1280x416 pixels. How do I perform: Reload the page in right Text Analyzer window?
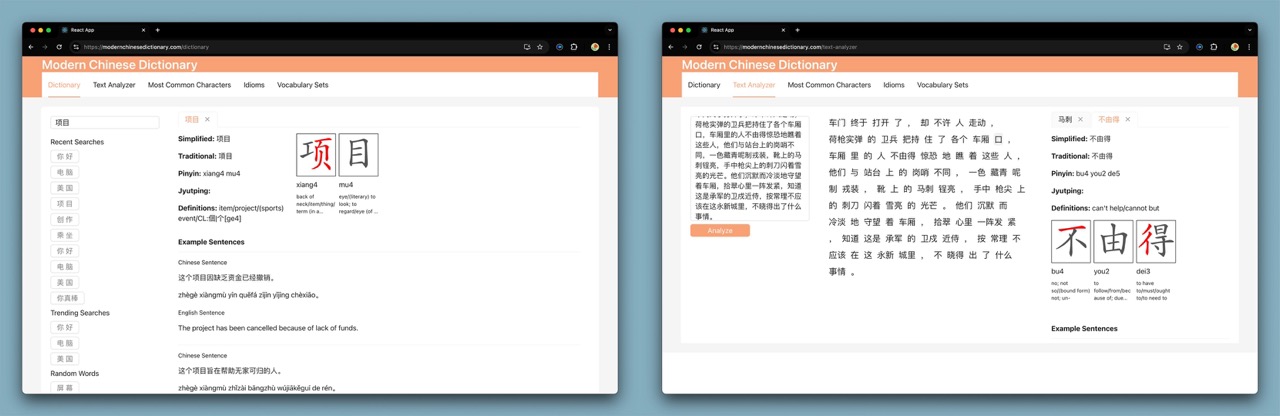click(699, 47)
